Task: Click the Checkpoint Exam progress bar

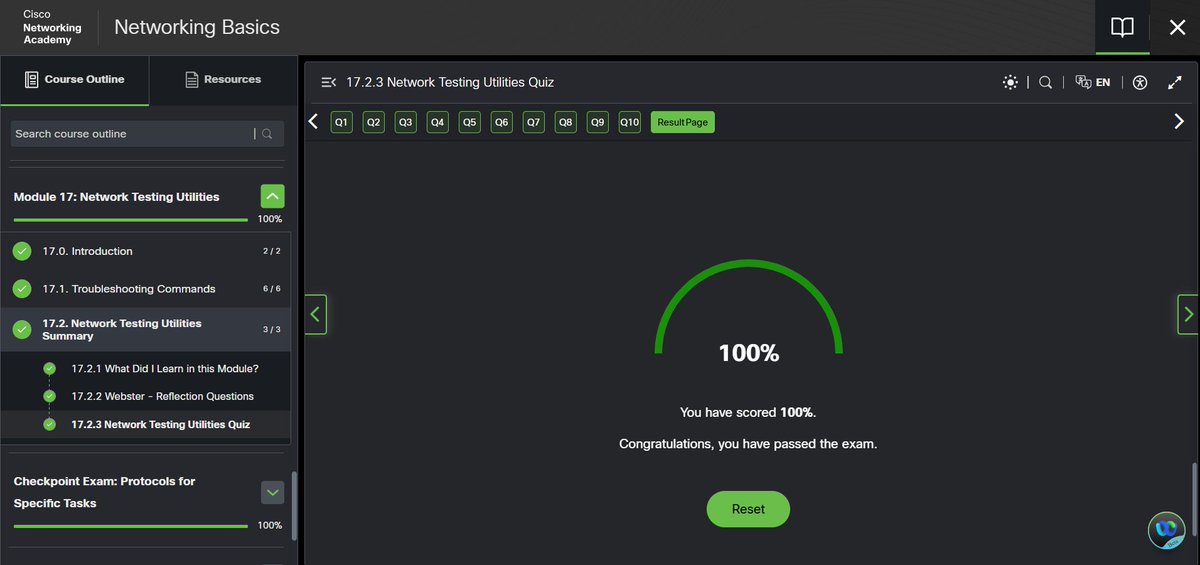Action: coord(130,525)
